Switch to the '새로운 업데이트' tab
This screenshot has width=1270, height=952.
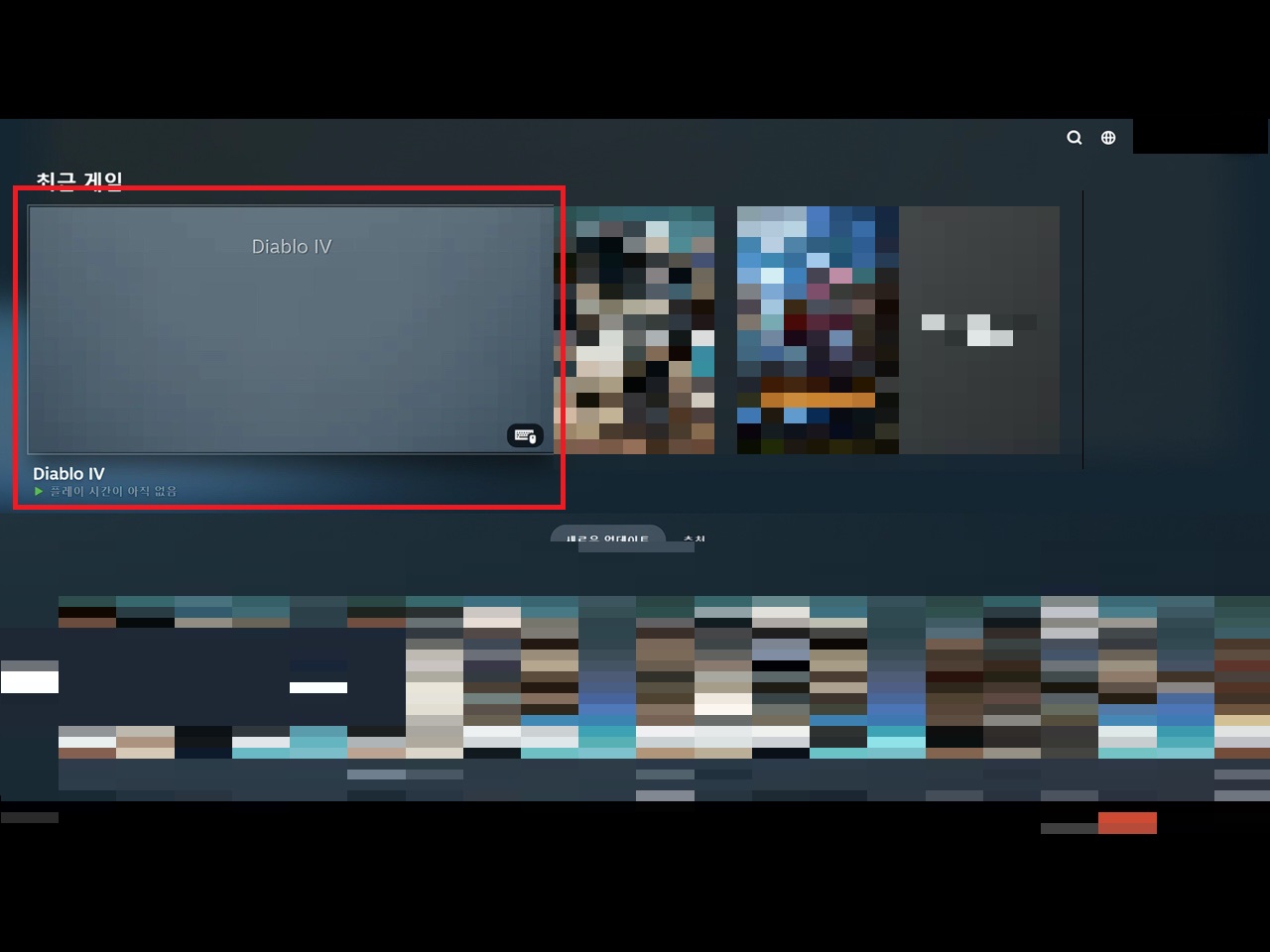(x=607, y=536)
